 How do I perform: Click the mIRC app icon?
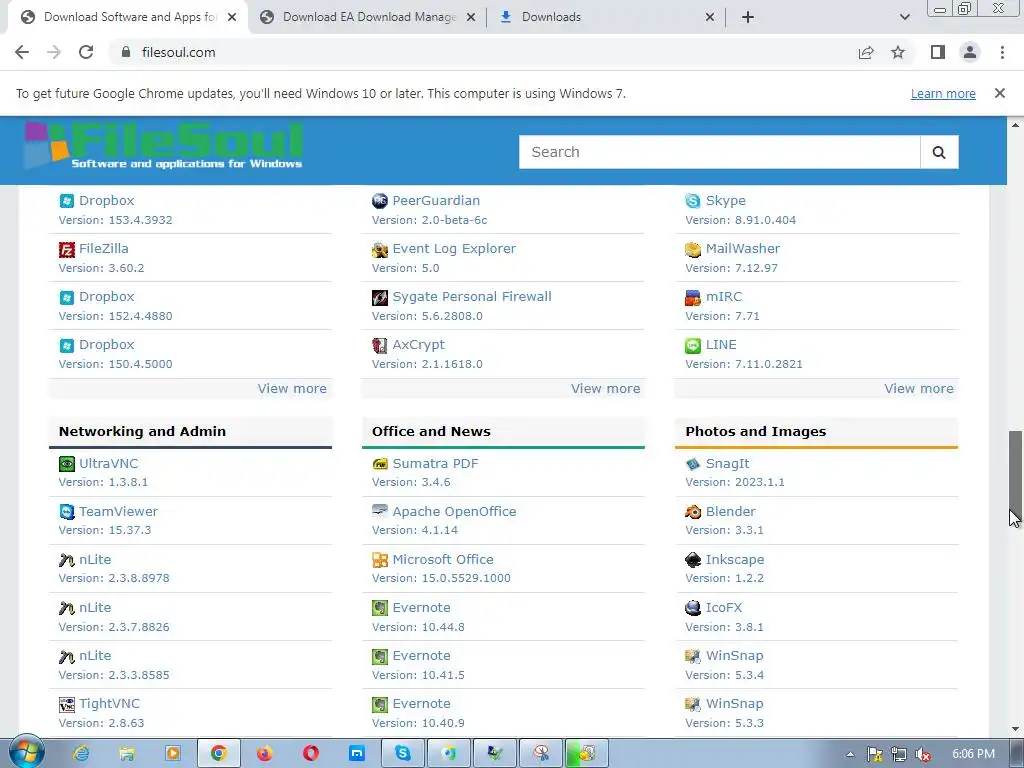pyautogui.click(x=693, y=297)
